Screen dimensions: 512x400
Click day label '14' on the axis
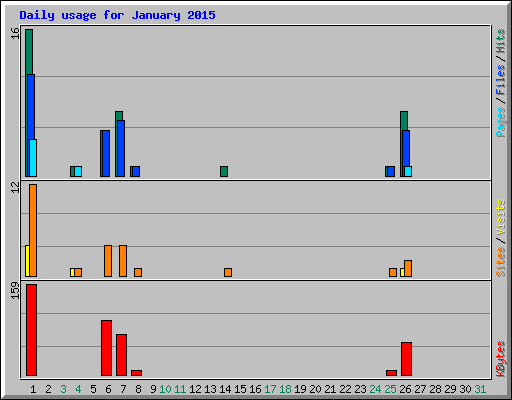coord(225,389)
